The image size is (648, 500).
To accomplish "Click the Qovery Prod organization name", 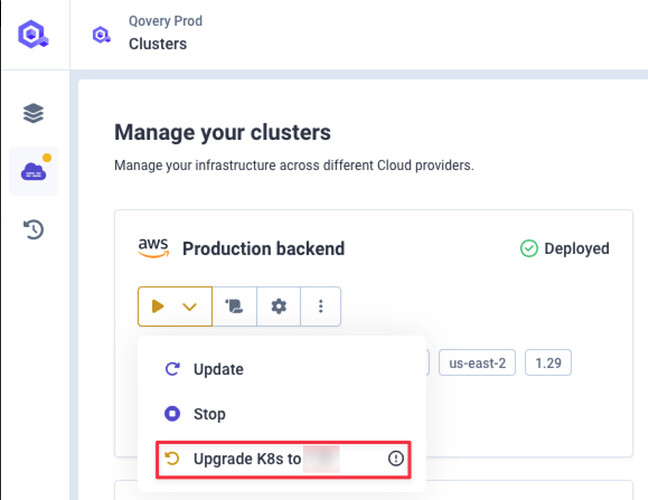I will coord(165,21).
